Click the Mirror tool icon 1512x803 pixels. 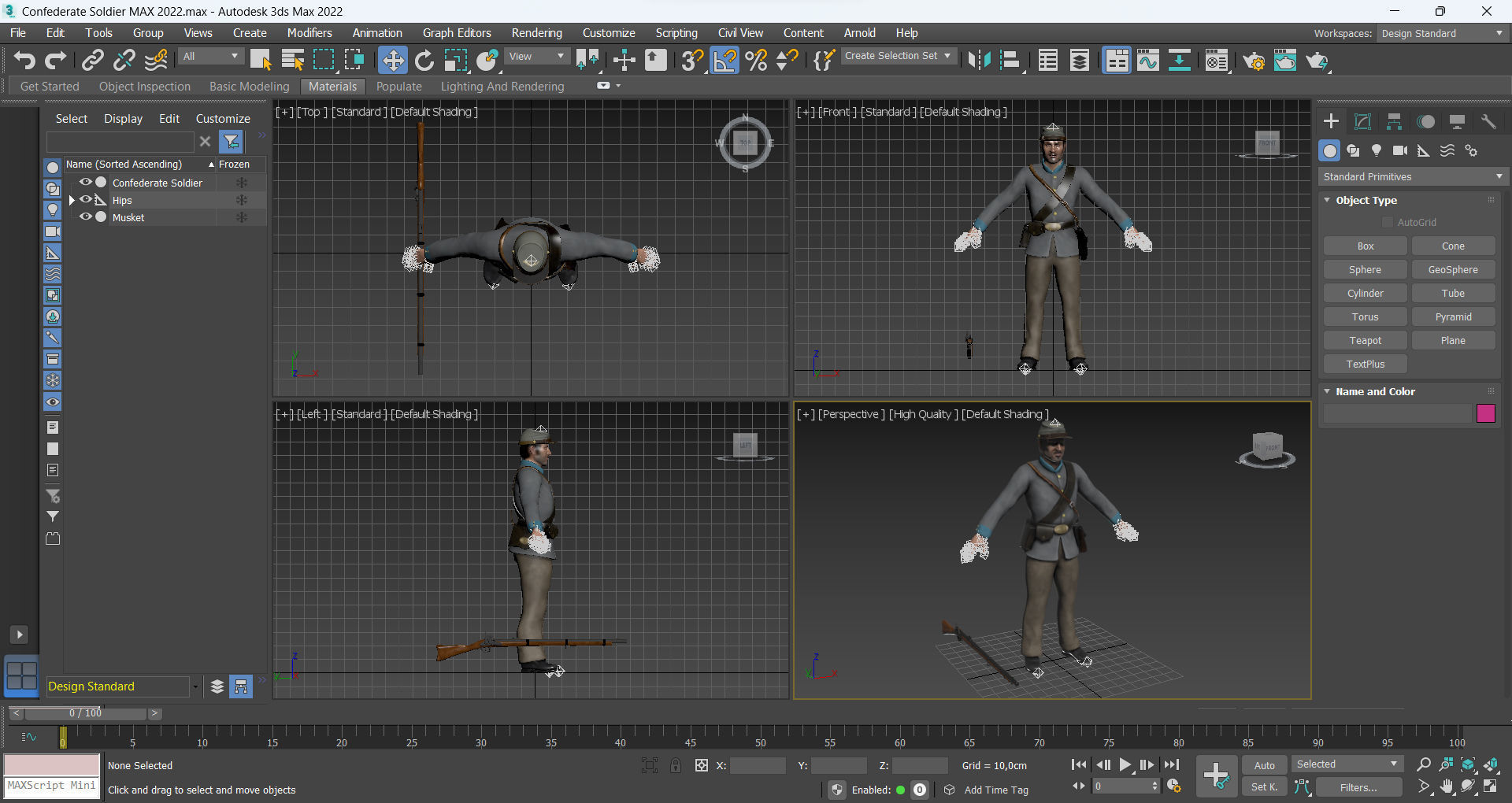979,60
